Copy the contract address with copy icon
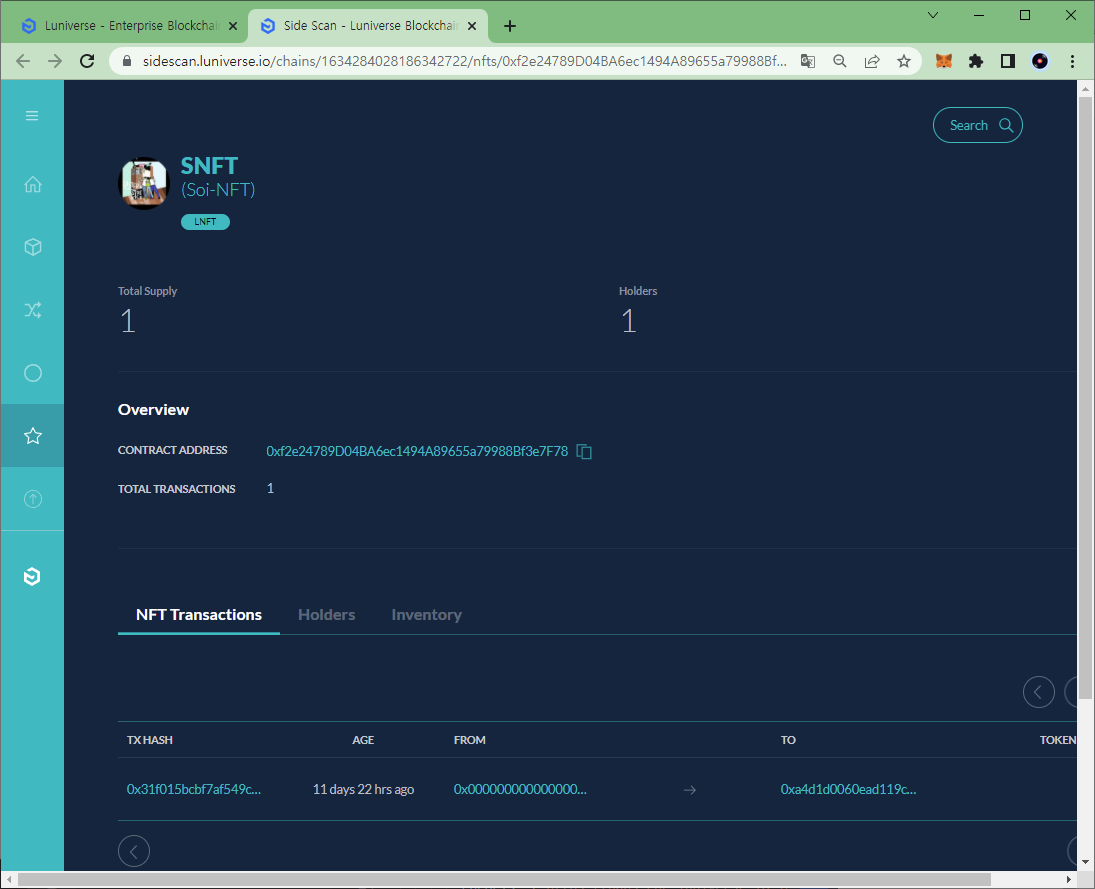 tap(584, 452)
